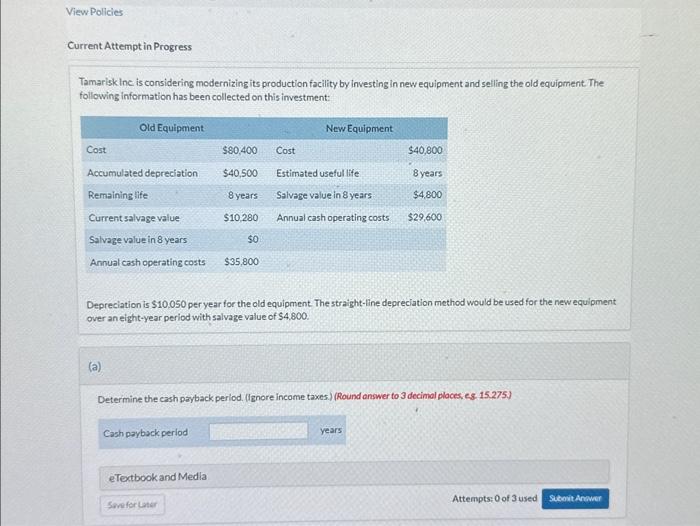
Task: Select the current salvage value $10,280
Action: click(x=241, y=218)
